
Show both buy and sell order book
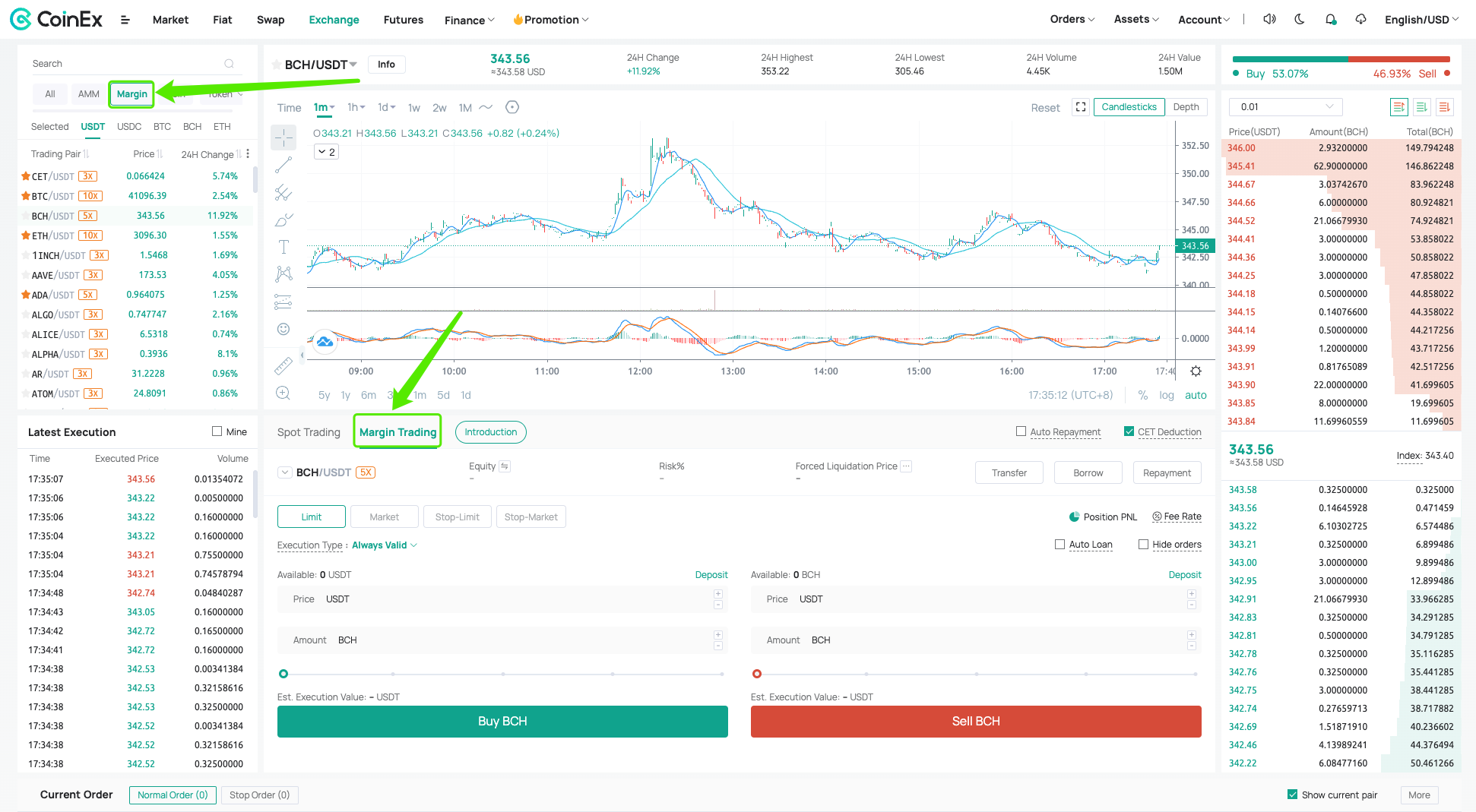click(x=1398, y=107)
